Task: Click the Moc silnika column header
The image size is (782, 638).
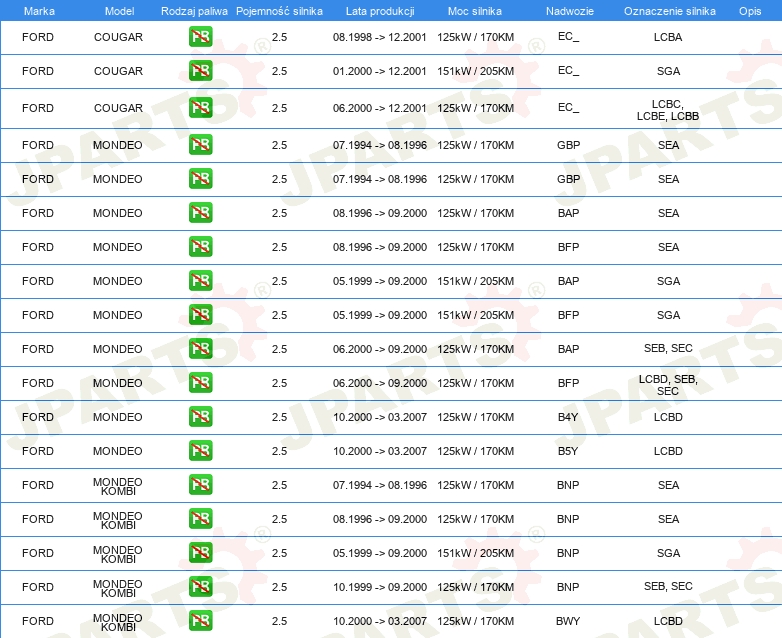Action: (475, 11)
